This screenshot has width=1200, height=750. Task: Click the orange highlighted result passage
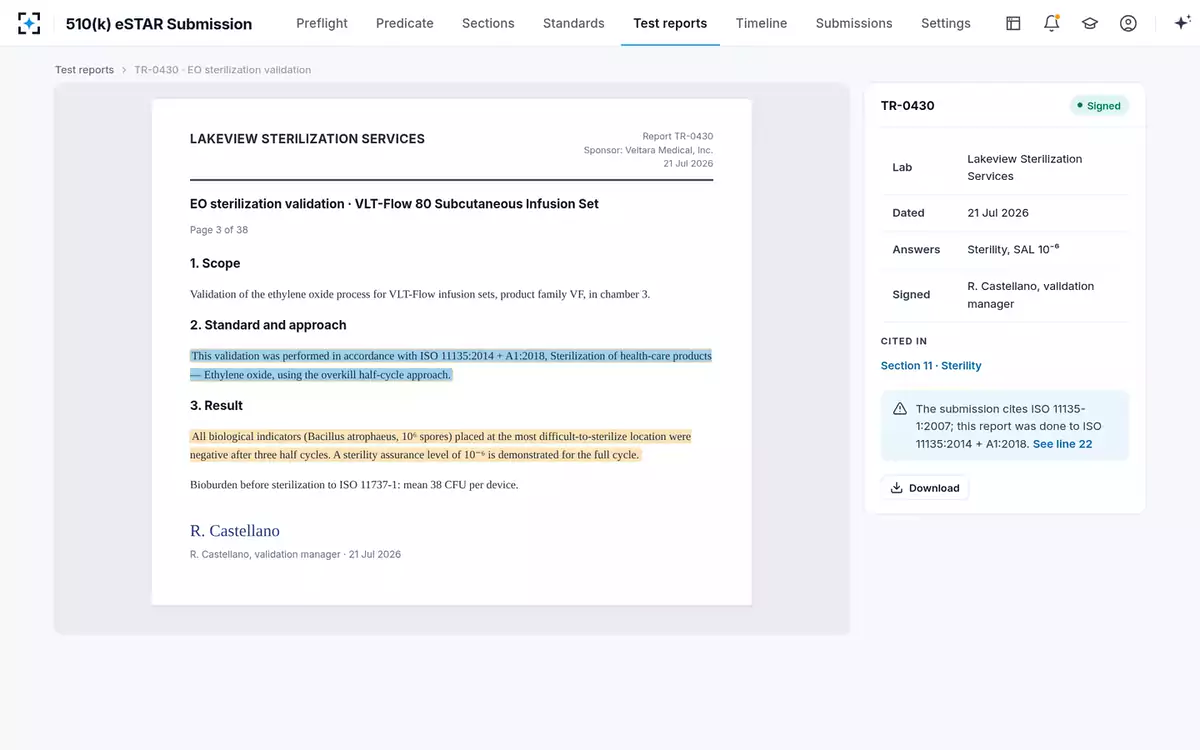(x=441, y=446)
